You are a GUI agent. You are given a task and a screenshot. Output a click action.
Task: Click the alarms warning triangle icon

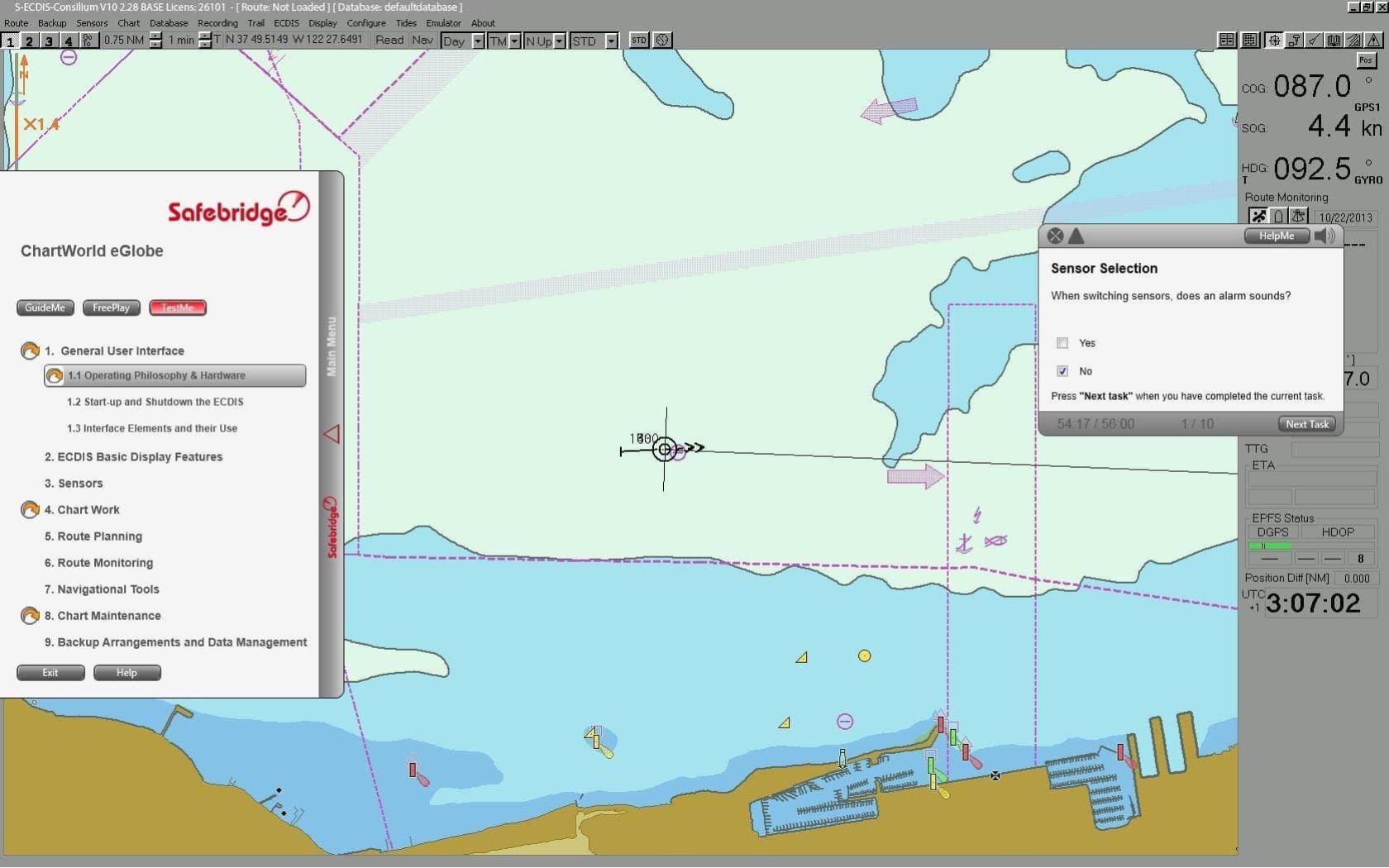coord(1373,40)
